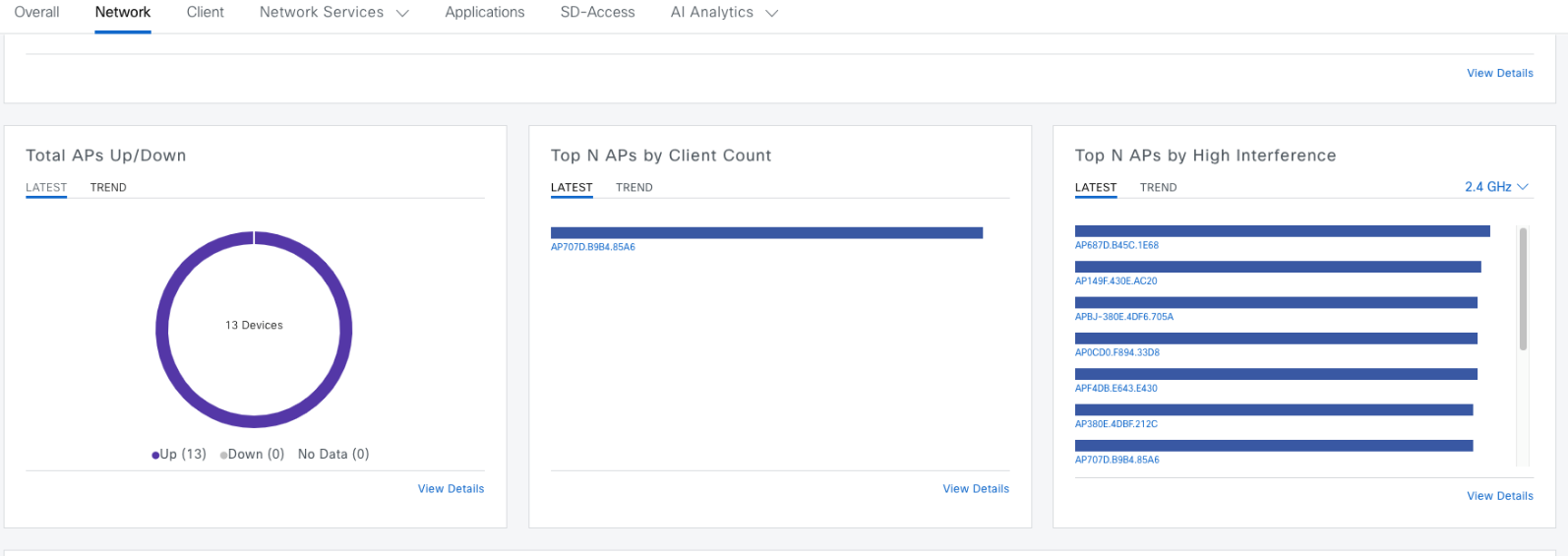Click AP707D.B9B4.85A6 in Client Count chart
Viewport: 1568px width, 556px height.
(x=593, y=247)
